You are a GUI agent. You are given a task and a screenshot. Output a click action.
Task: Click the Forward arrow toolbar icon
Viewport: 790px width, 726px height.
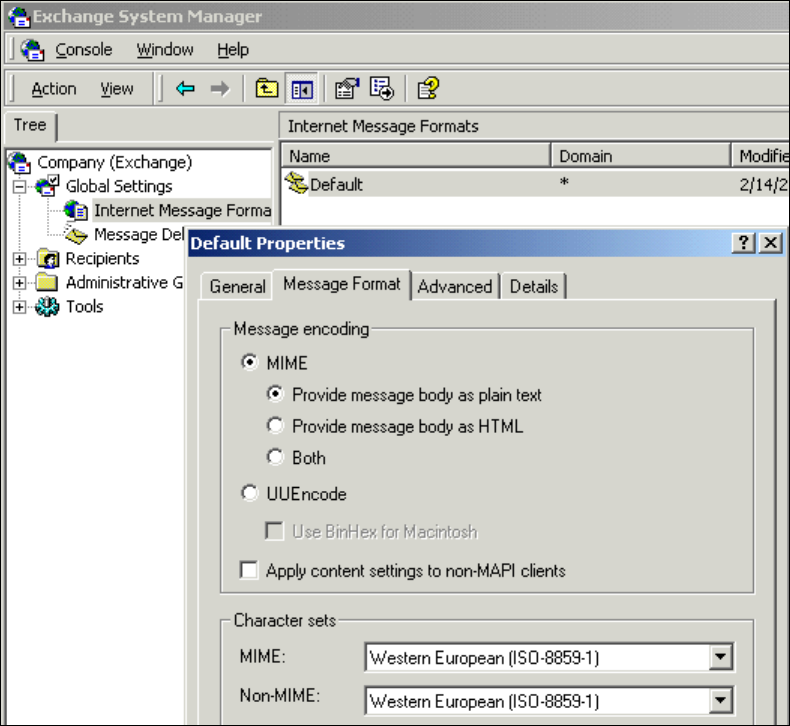tap(220, 89)
